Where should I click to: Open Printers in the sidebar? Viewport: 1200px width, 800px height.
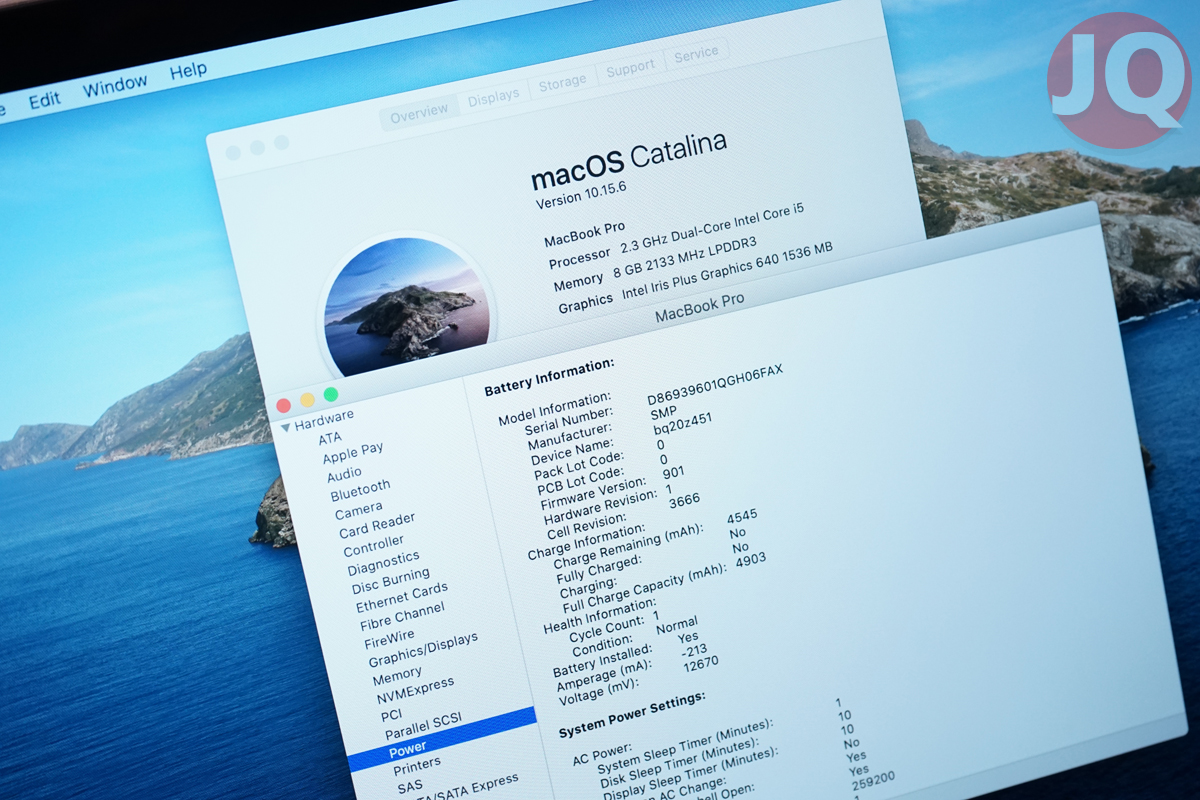(x=417, y=767)
